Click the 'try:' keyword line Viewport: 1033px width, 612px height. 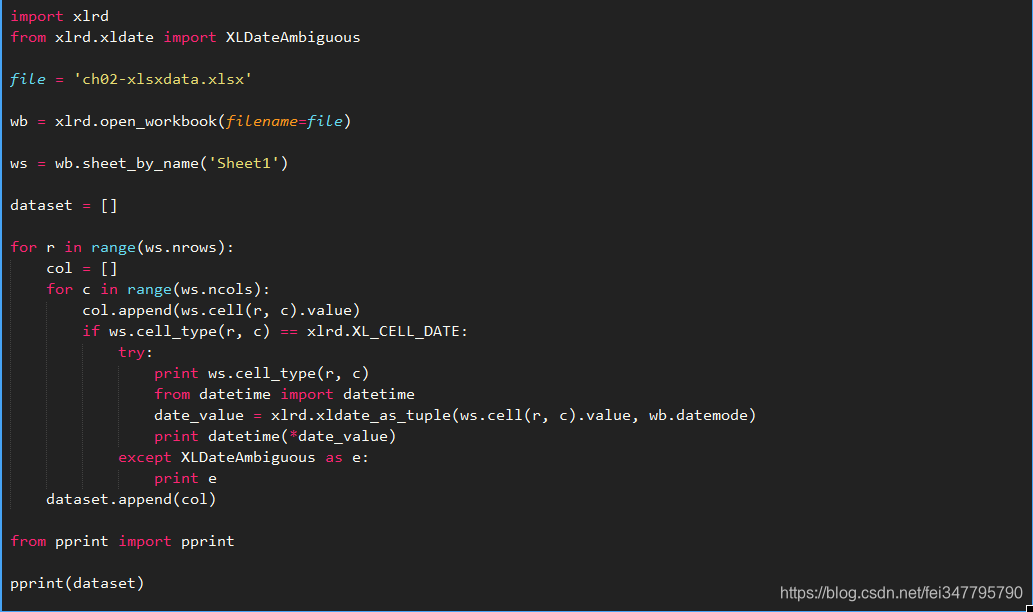coord(136,352)
